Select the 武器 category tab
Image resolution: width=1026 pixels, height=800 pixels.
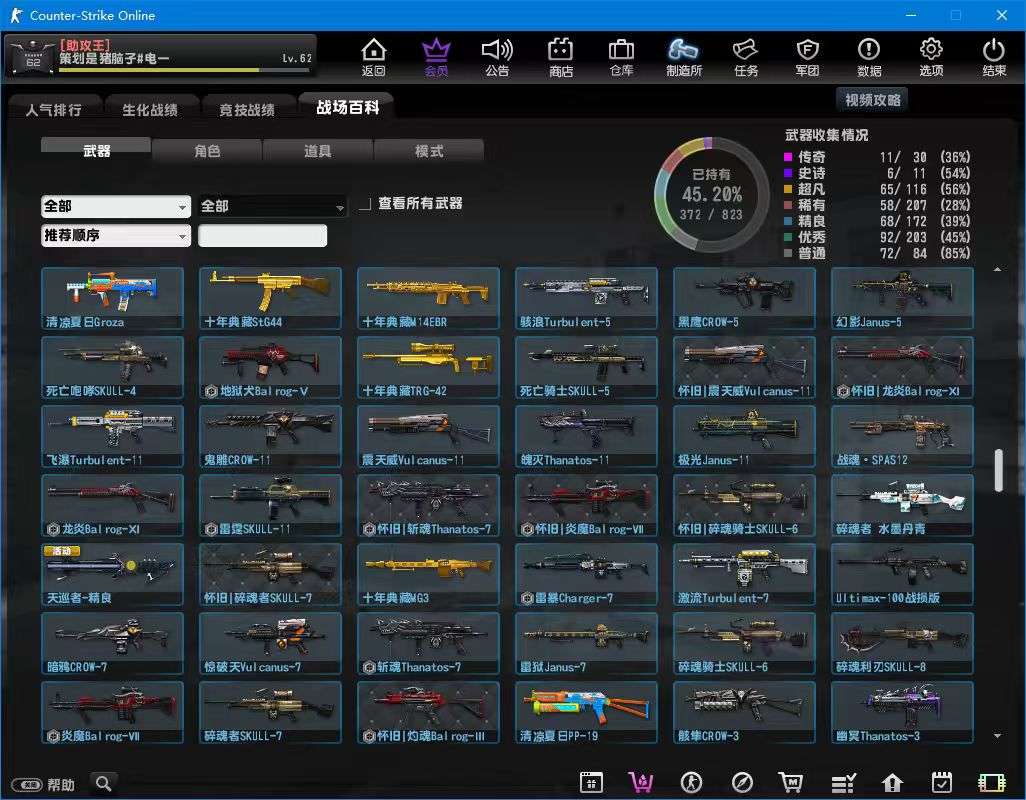coord(96,150)
